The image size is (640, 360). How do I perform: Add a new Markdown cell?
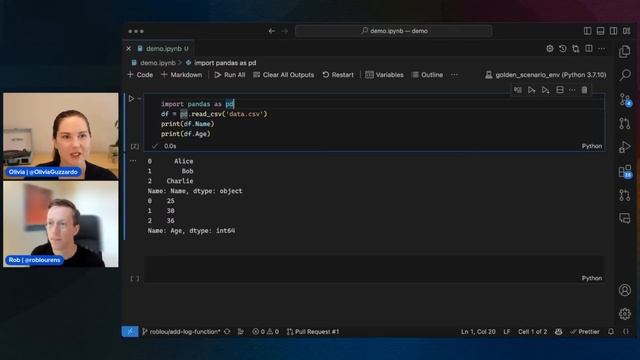[181, 75]
